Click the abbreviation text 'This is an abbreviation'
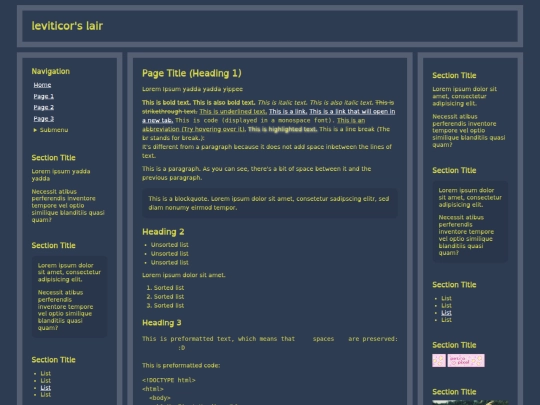 pyautogui.click(x=351, y=120)
